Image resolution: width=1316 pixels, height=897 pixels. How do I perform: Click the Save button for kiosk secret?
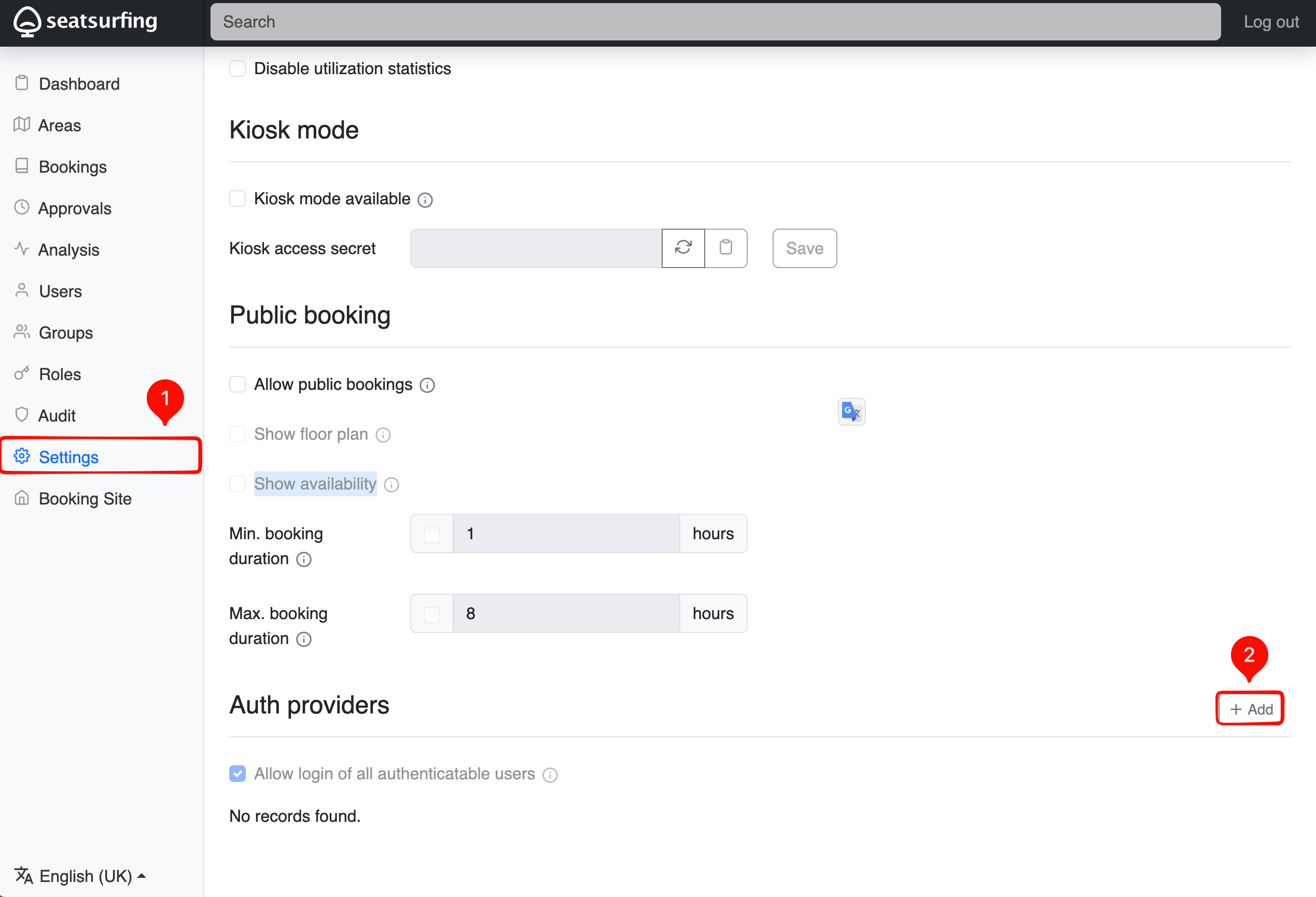[804, 248]
